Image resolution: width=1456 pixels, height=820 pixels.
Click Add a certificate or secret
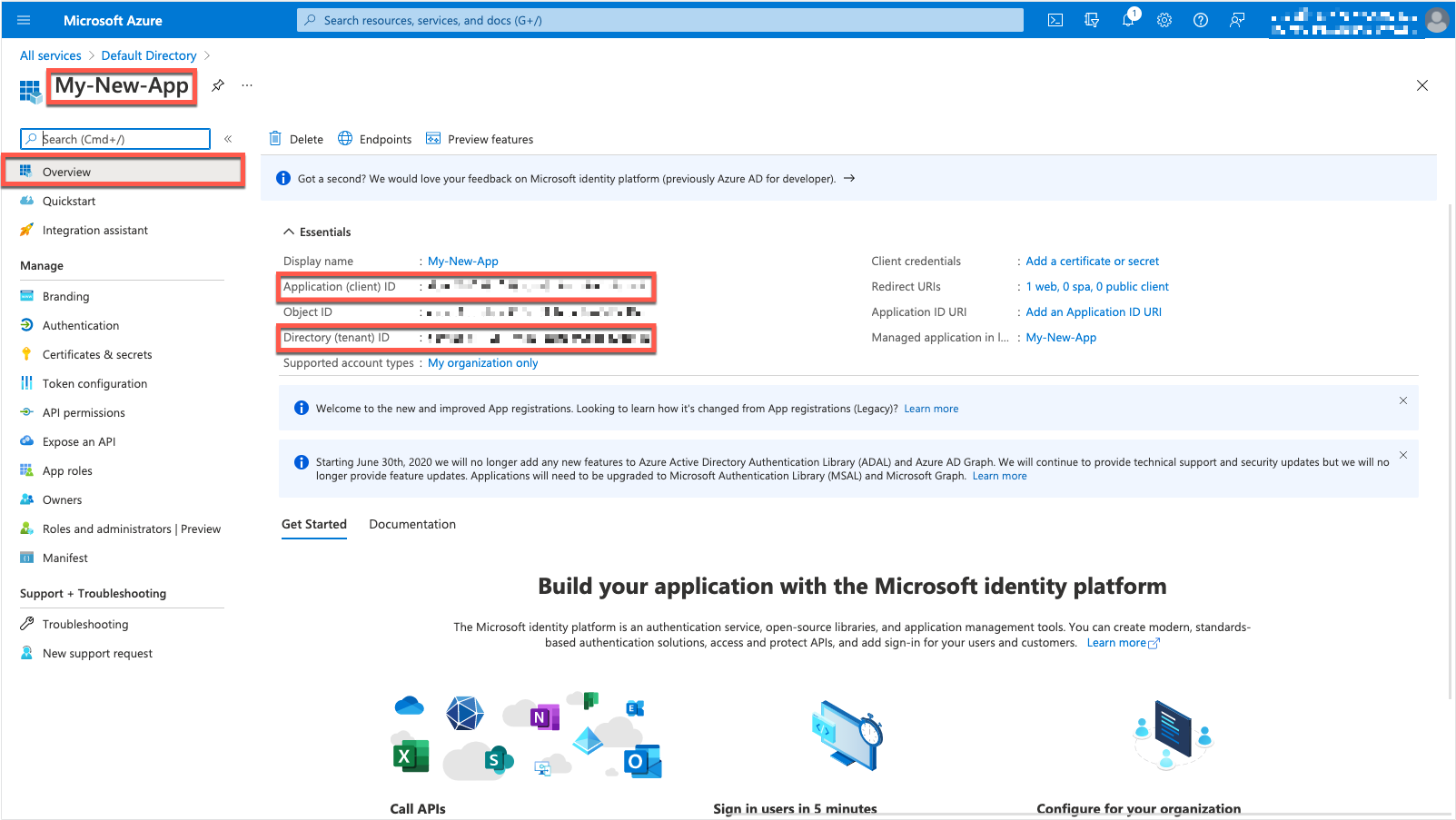point(1093,261)
